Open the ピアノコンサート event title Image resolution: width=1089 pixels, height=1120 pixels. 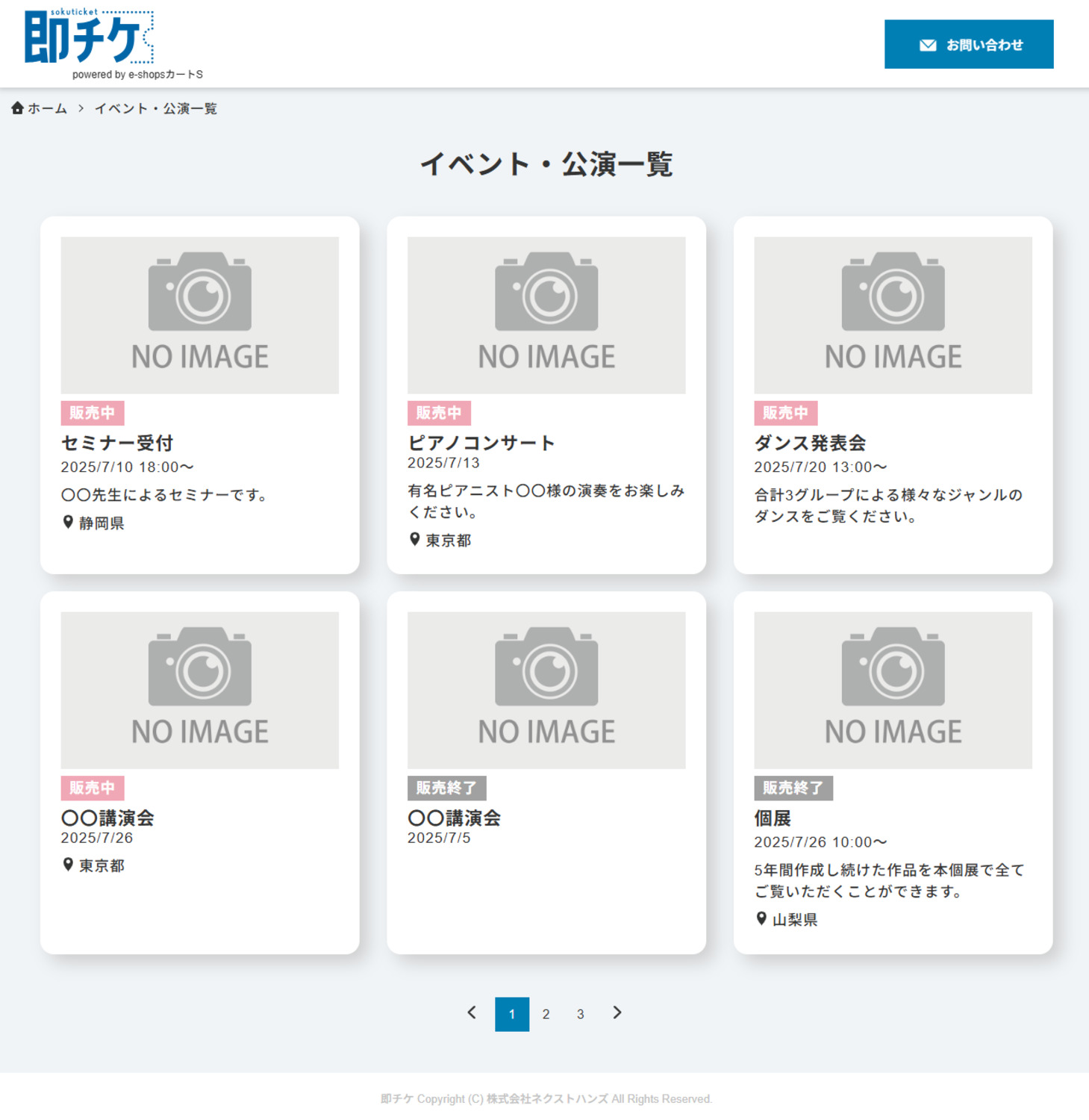(481, 443)
